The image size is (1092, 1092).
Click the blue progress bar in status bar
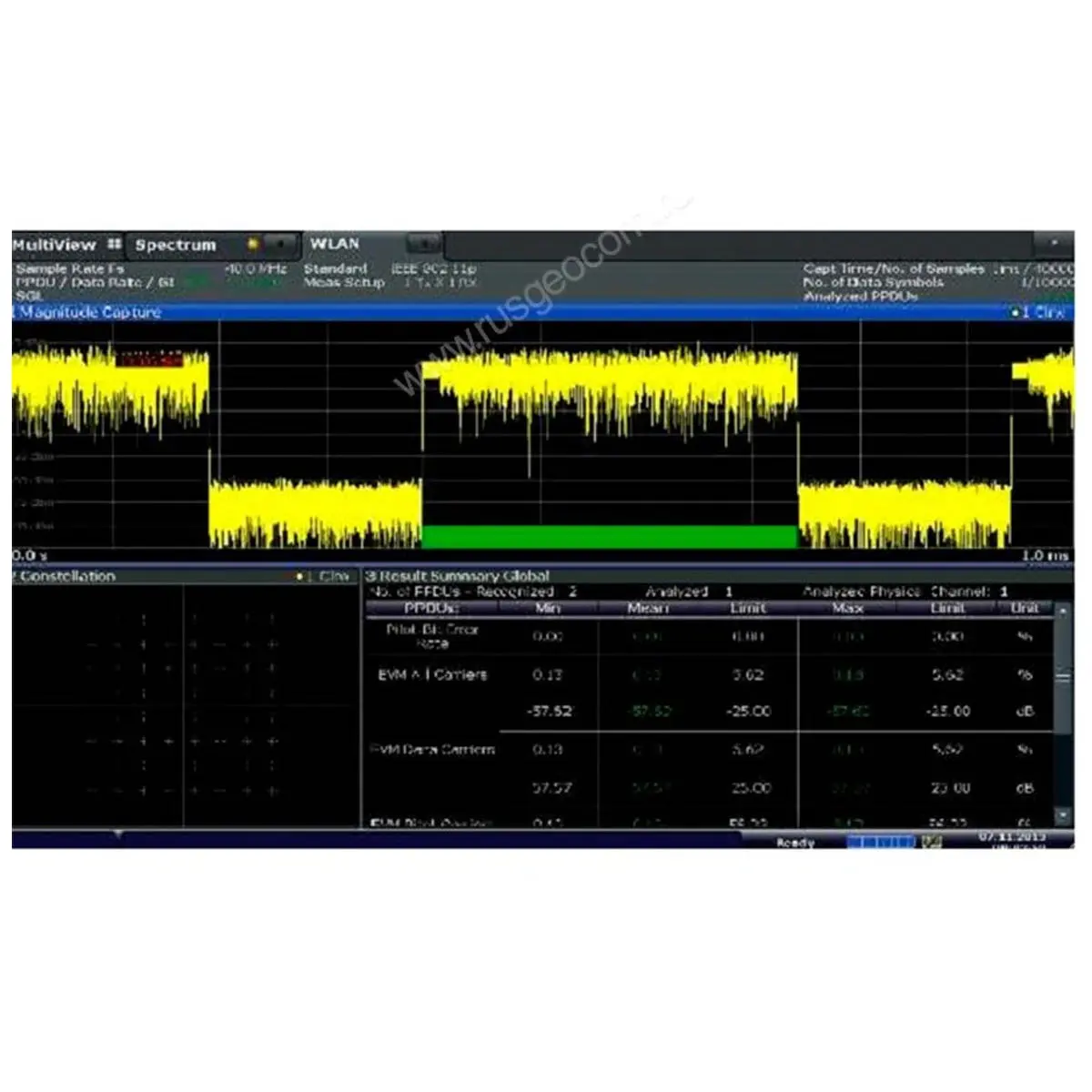point(880,842)
